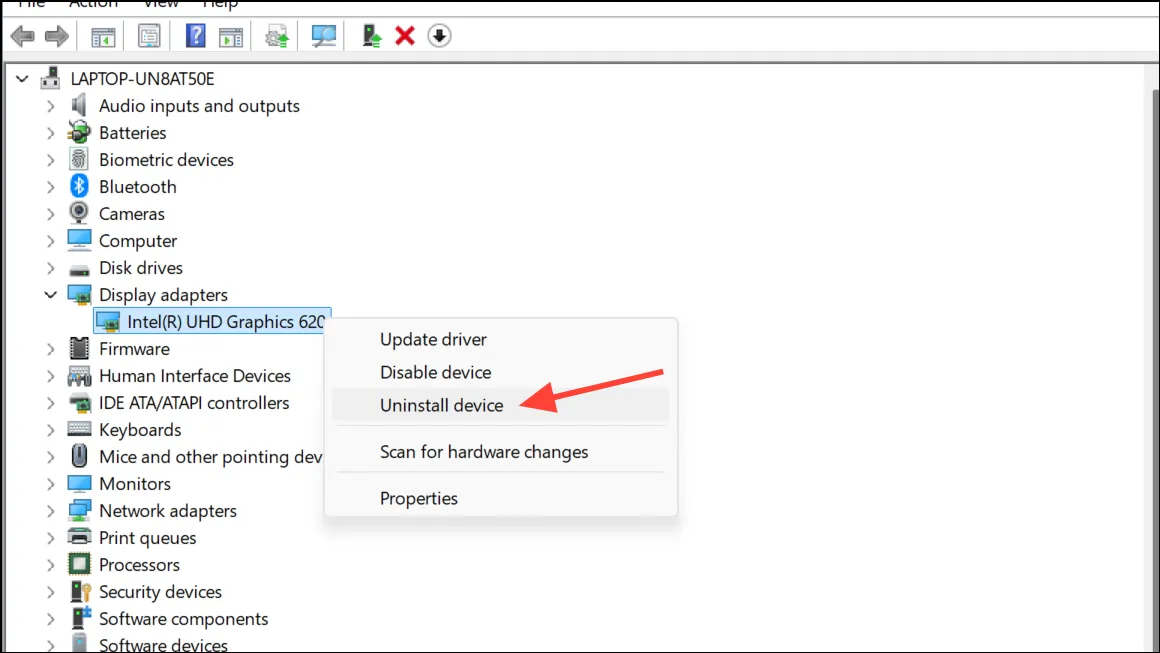
Task: Select Uninstall device menu entry
Action: 500,405
